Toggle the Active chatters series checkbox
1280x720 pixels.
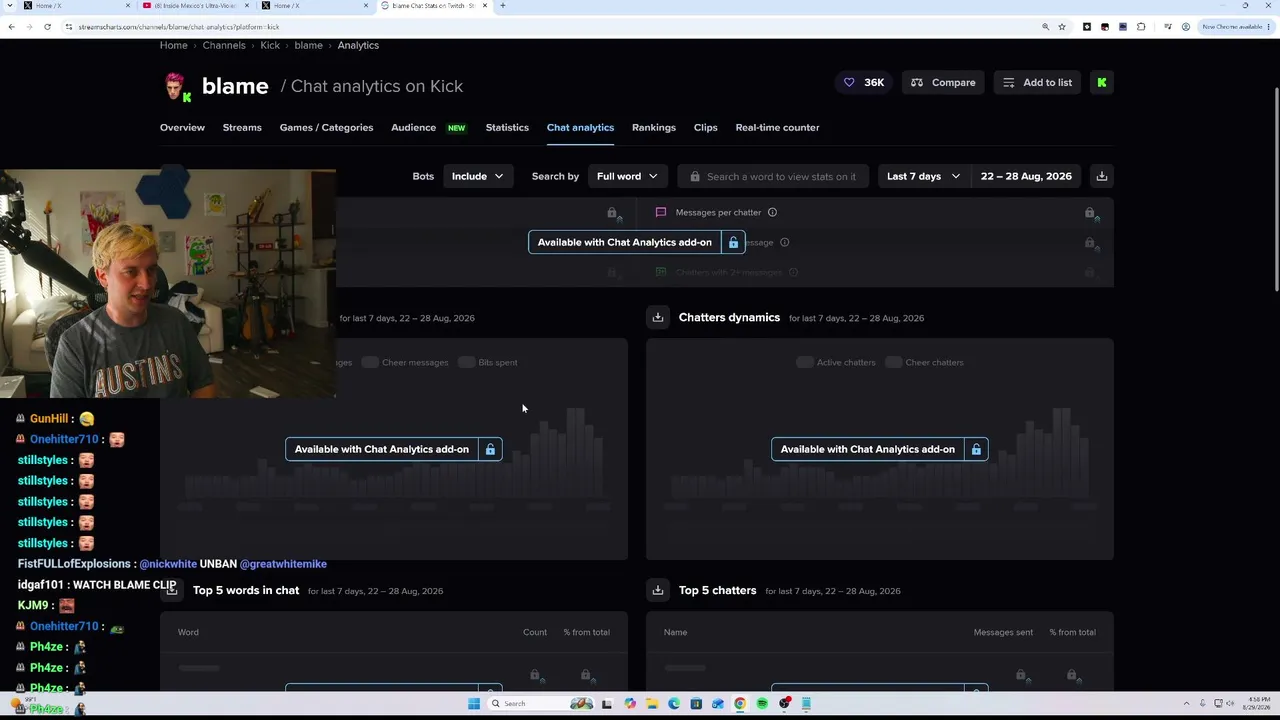805,362
